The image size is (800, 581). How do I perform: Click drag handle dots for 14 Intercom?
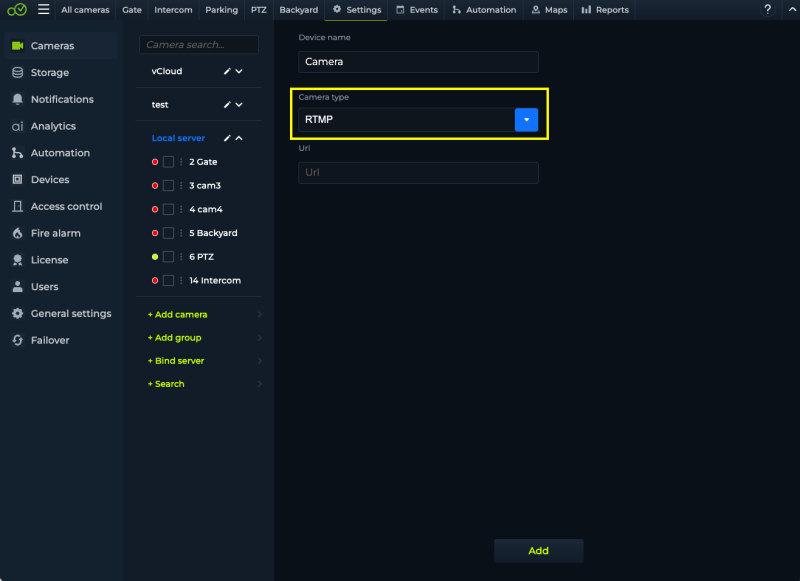tap(181, 281)
